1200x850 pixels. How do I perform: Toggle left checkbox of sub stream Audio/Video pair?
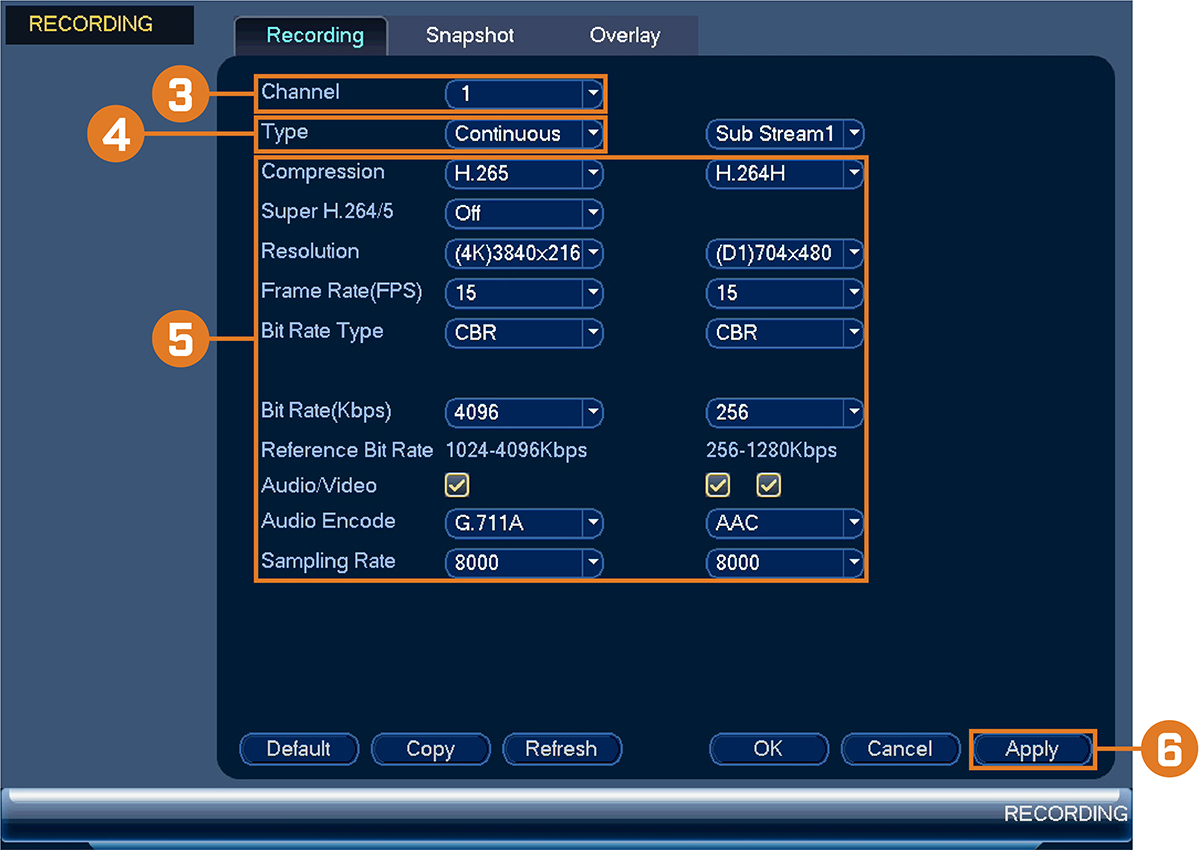pyautogui.click(x=718, y=485)
